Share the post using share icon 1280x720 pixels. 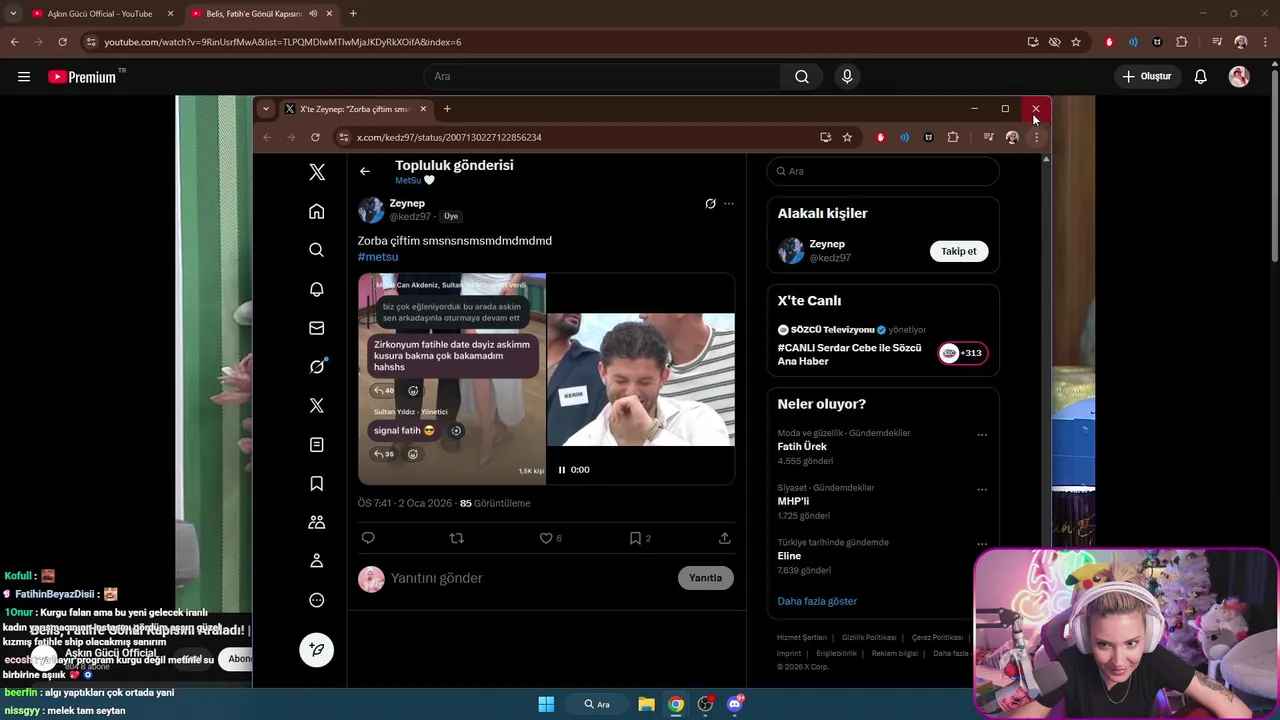[x=725, y=538]
